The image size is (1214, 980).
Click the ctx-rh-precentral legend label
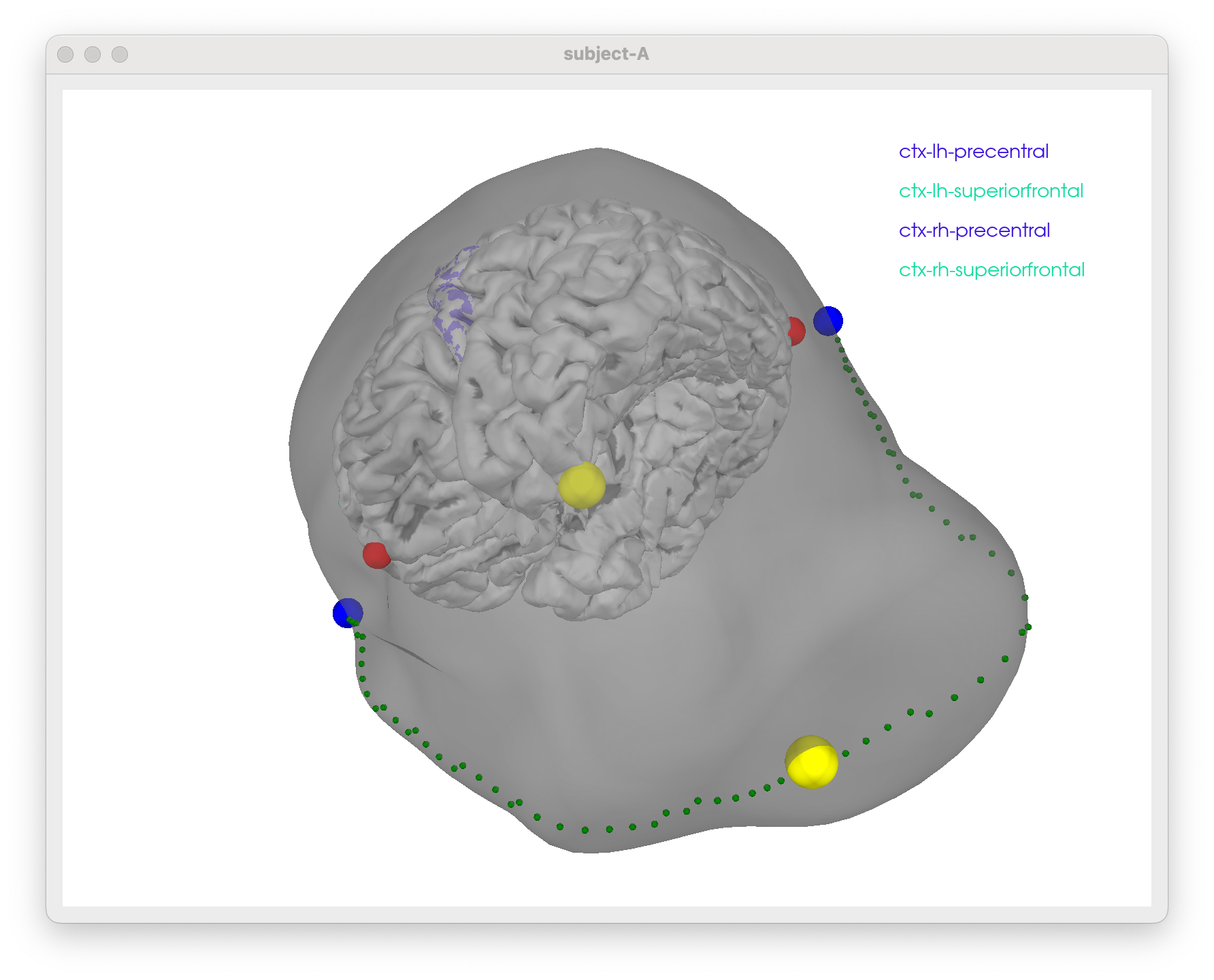(974, 230)
